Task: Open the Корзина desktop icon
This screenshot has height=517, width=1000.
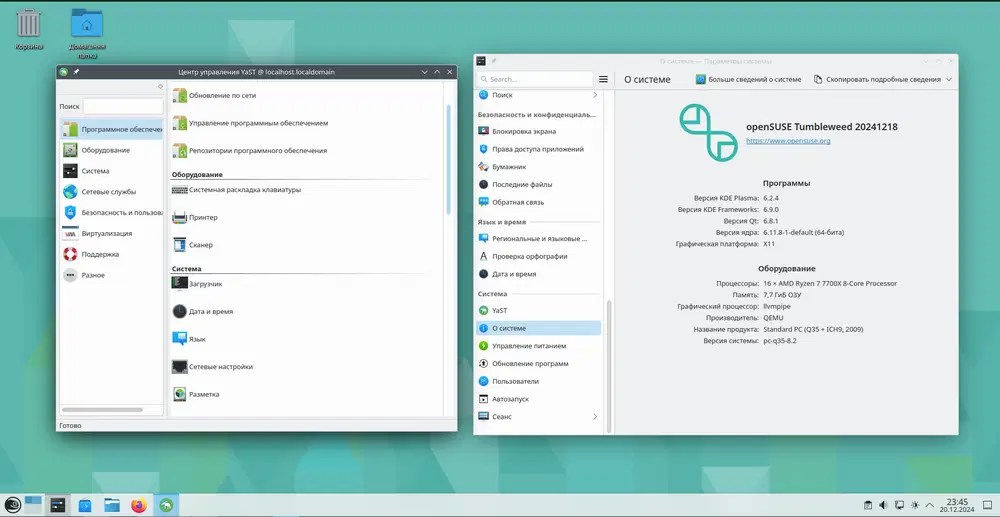Action: (x=29, y=29)
